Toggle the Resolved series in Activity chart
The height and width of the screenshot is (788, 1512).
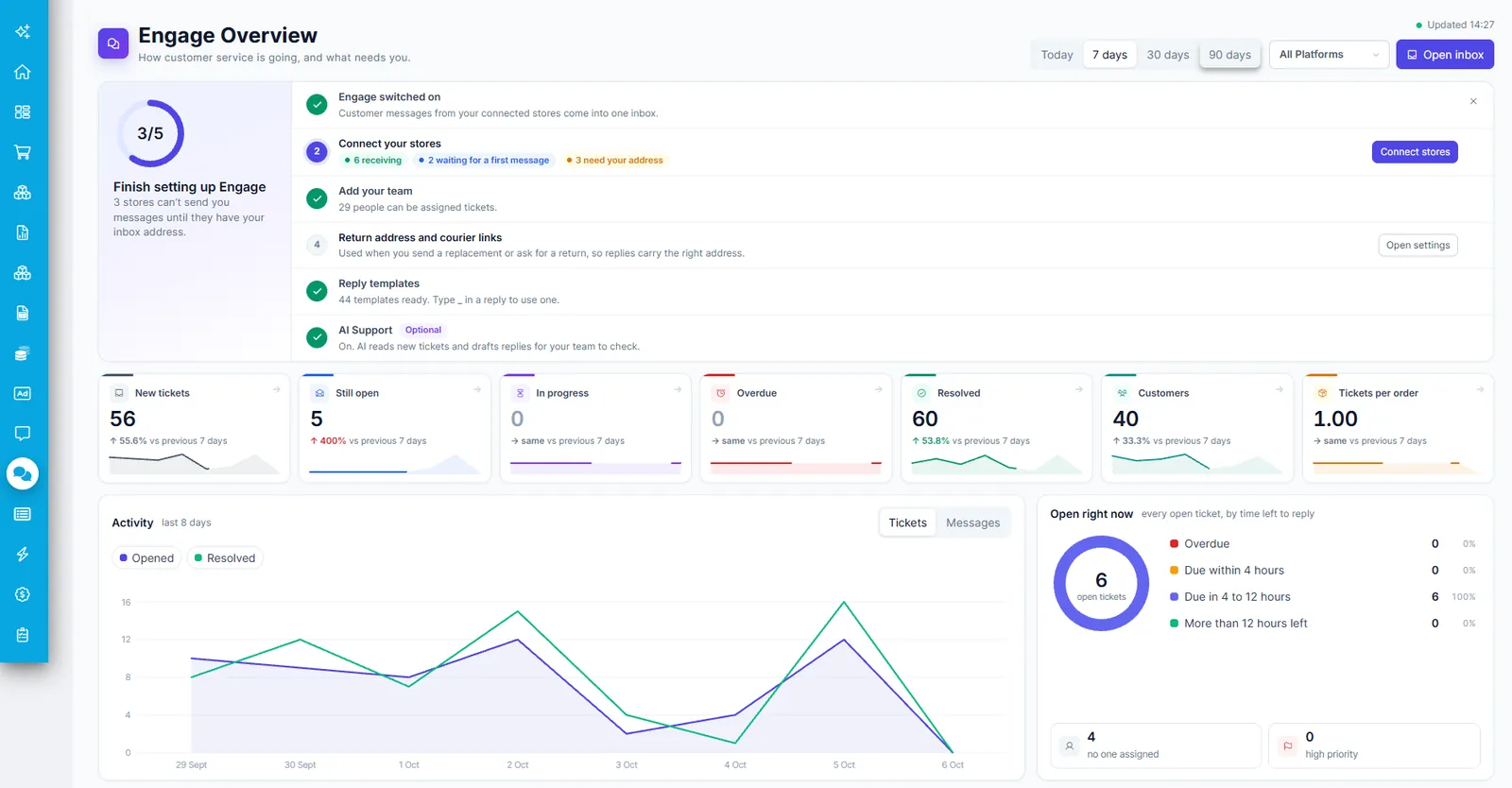(x=225, y=558)
